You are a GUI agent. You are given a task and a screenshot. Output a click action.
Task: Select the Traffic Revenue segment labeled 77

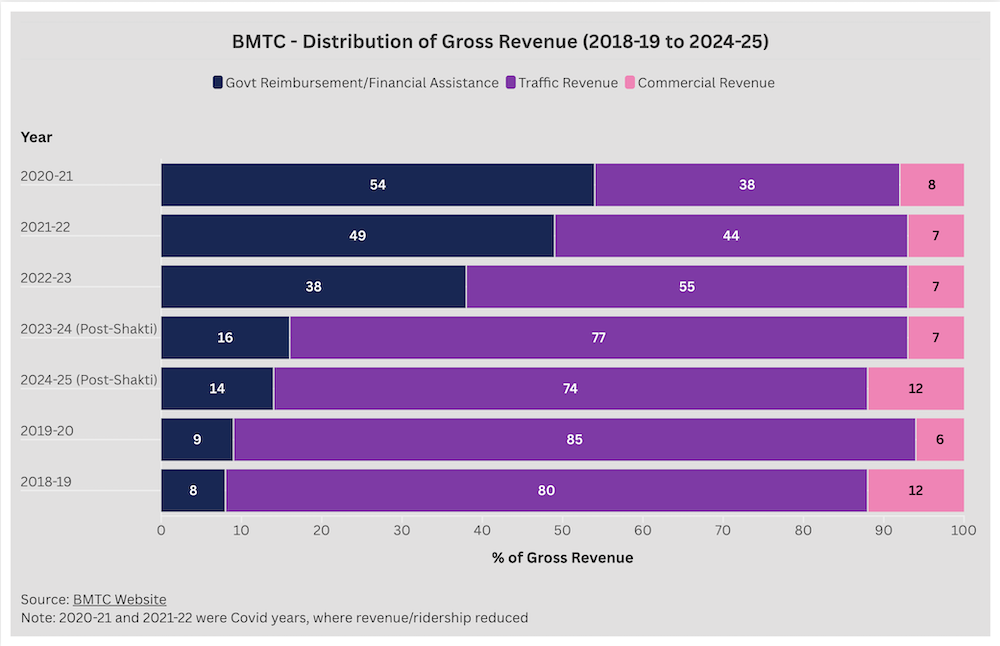click(599, 337)
